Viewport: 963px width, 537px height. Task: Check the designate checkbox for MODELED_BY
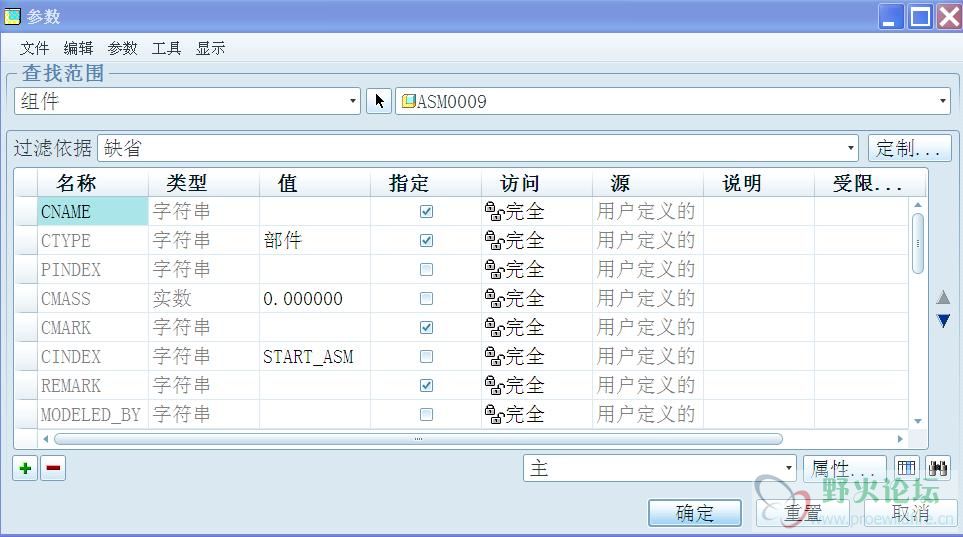pos(426,414)
